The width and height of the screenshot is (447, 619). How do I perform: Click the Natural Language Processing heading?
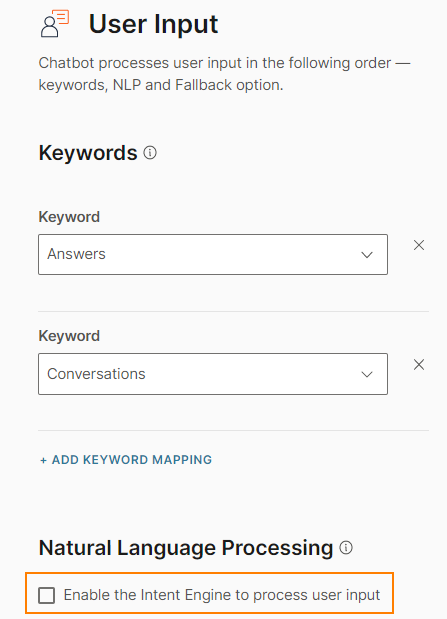[x=186, y=548]
